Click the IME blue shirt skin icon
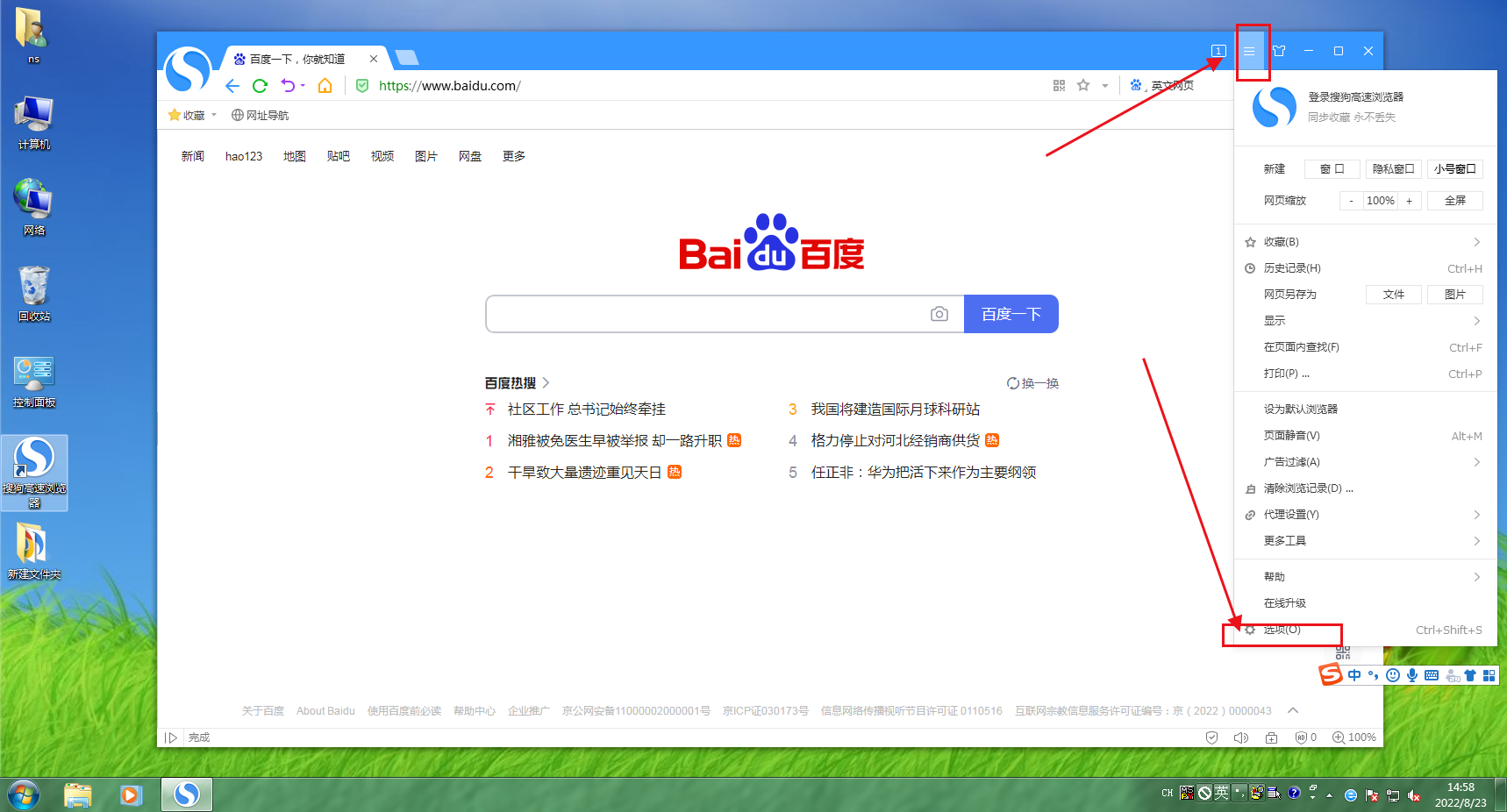The width and height of the screenshot is (1507, 812). click(x=1470, y=675)
